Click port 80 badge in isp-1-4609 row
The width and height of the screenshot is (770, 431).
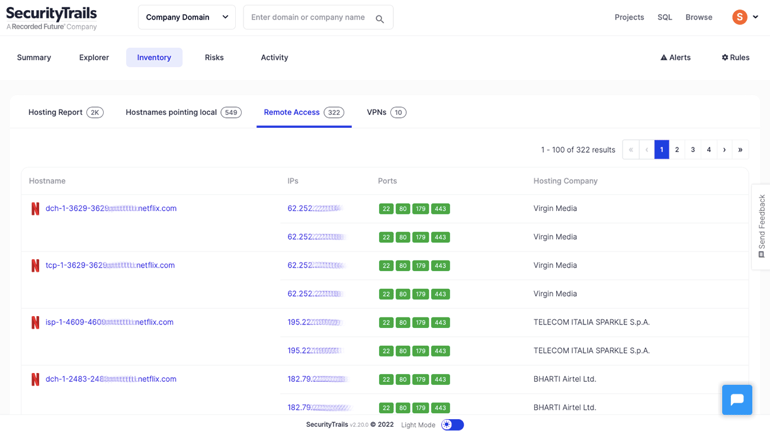click(403, 323)
